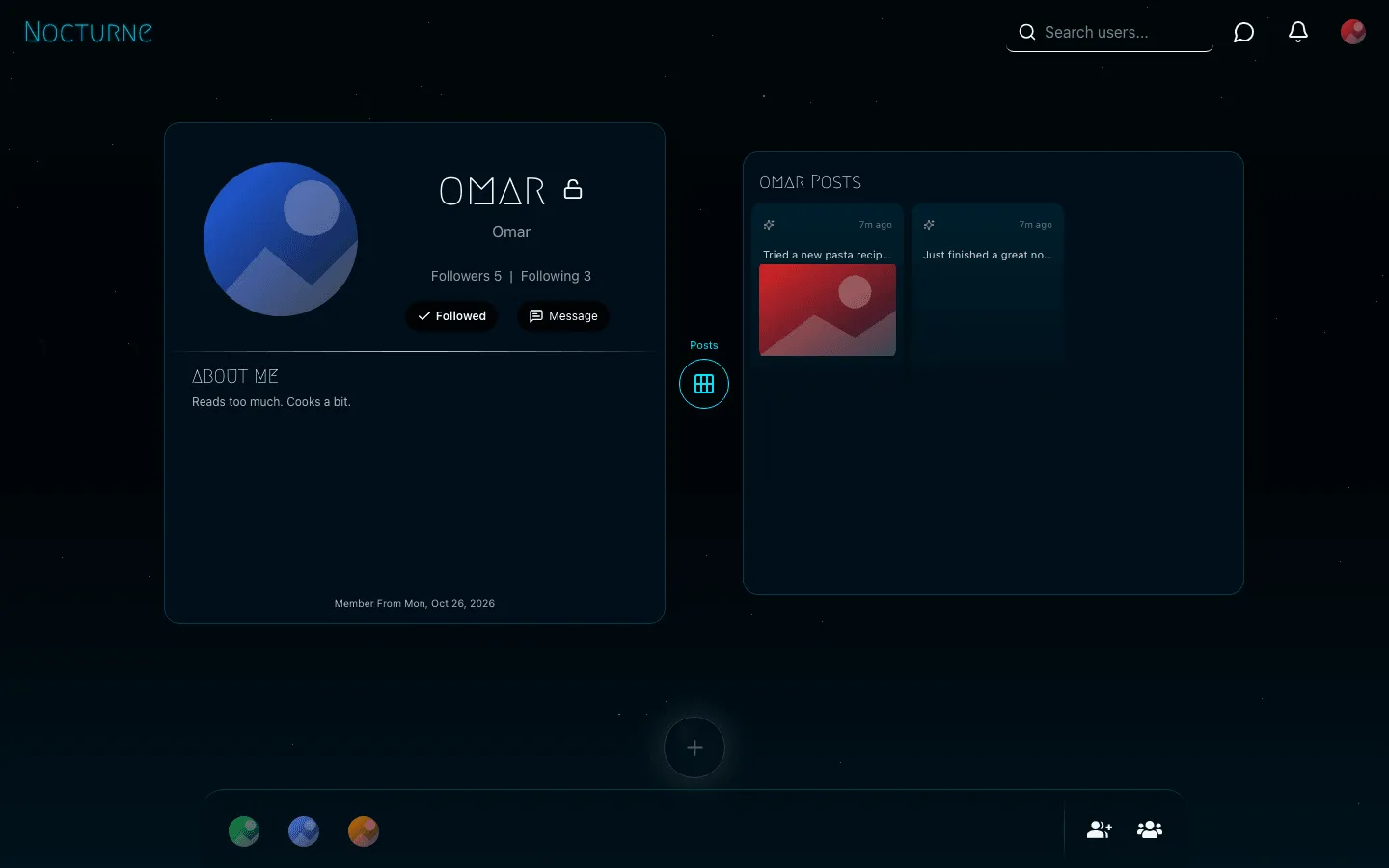The width and height of the screenshot is (1389, 868).
Task: Click the search magnifier icon
Action: [1027, 32]
